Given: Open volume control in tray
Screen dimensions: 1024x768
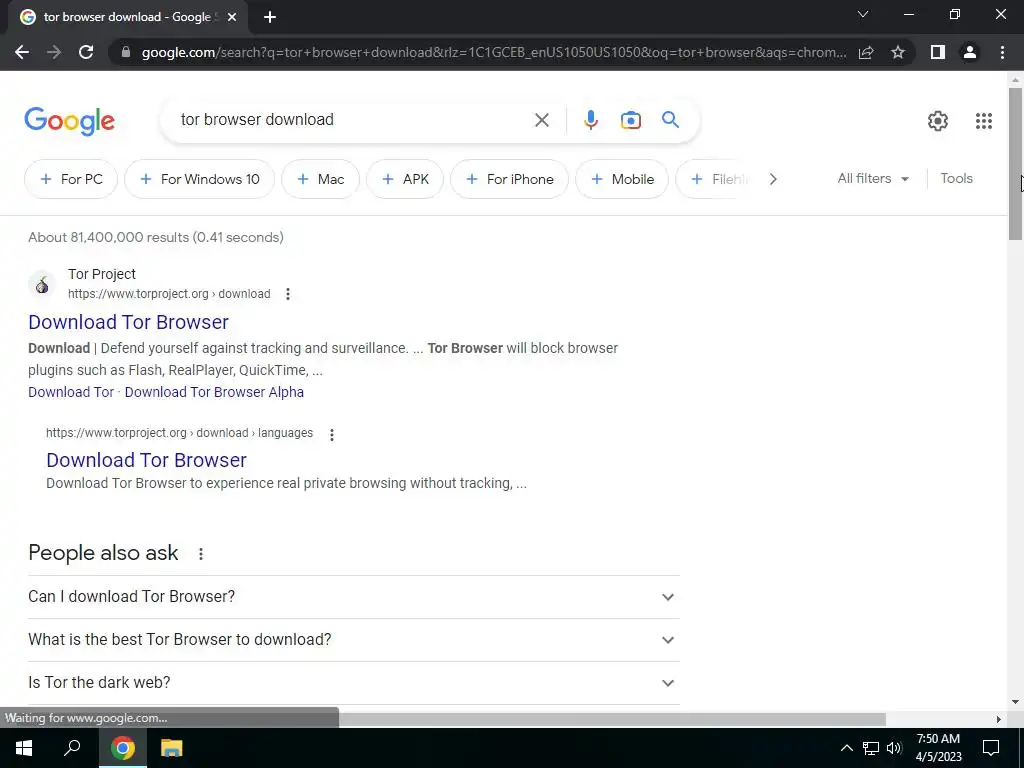Looking at the screenshot, I should click(x=894, y=748).
